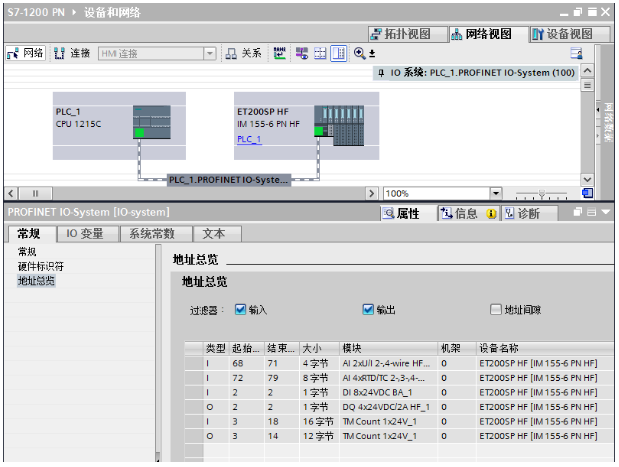This screenshot has height=467, width=619.
Task: Click the ET200SP HF rack device image
Action: (x=345, y=122)
